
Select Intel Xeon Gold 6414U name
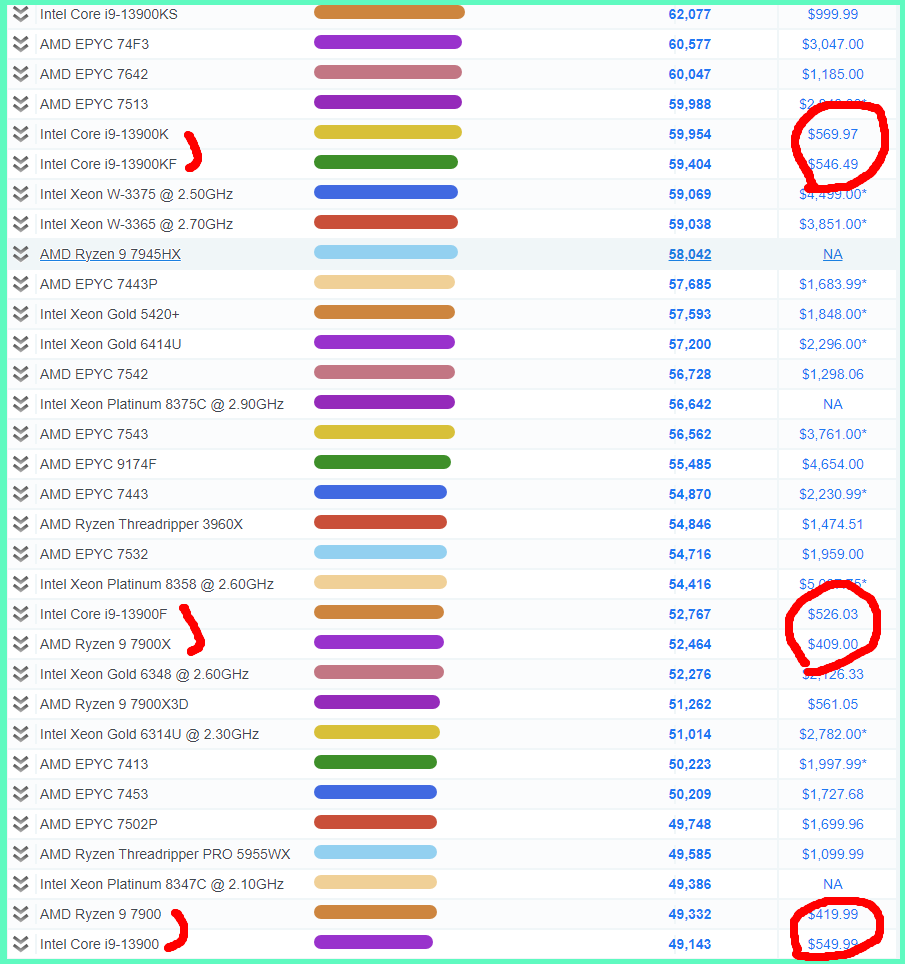(111, 344)
